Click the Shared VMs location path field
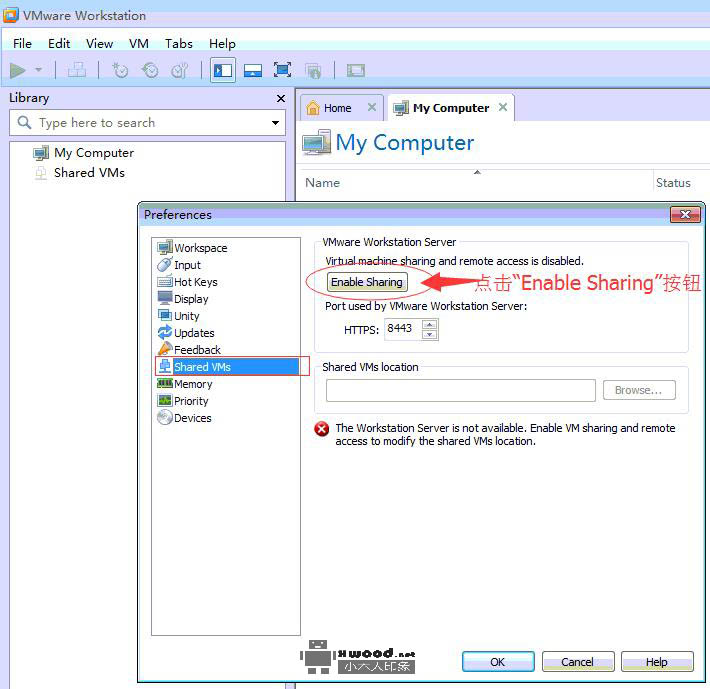This screenshot has height=689, width=710. 461,390
